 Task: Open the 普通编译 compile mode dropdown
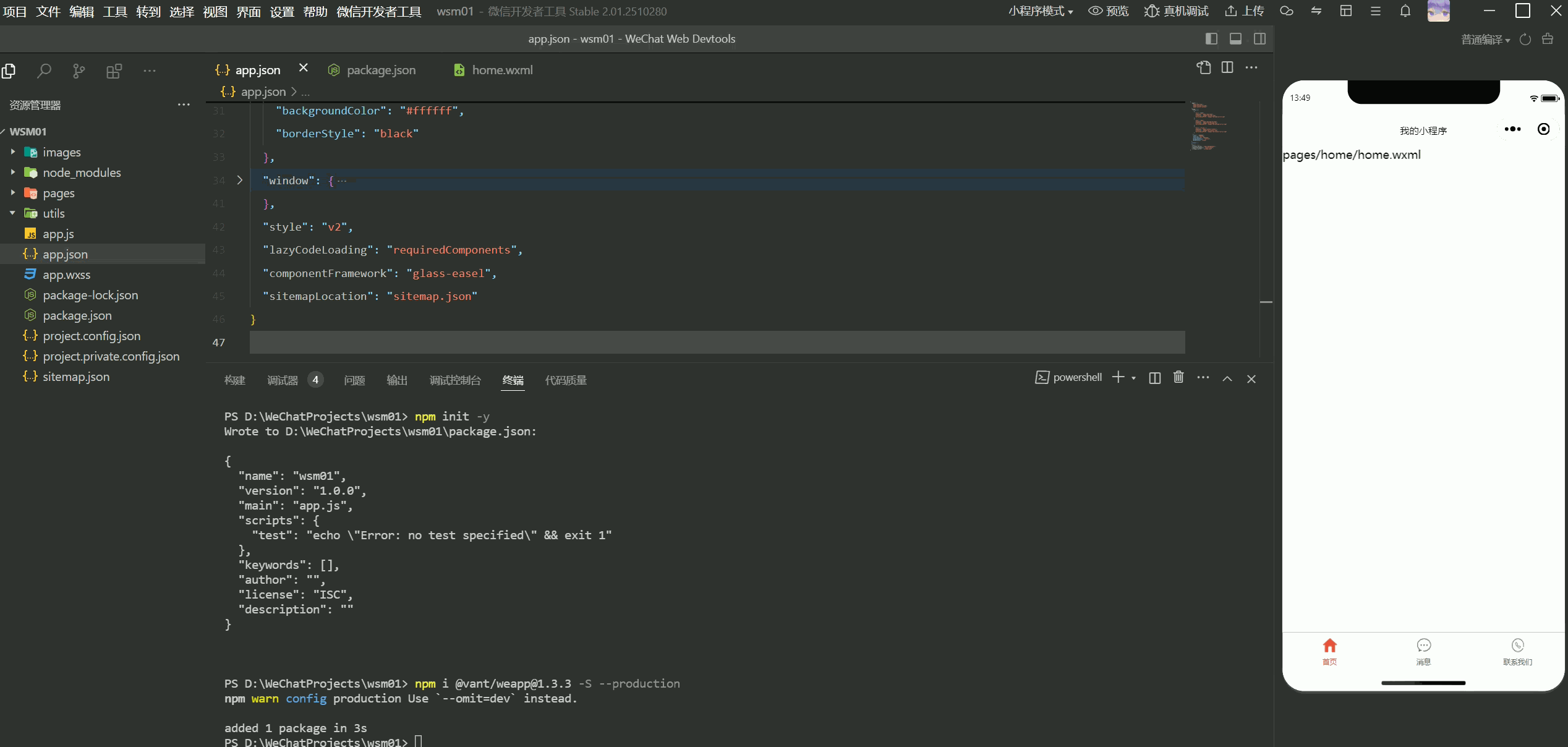1485,40
